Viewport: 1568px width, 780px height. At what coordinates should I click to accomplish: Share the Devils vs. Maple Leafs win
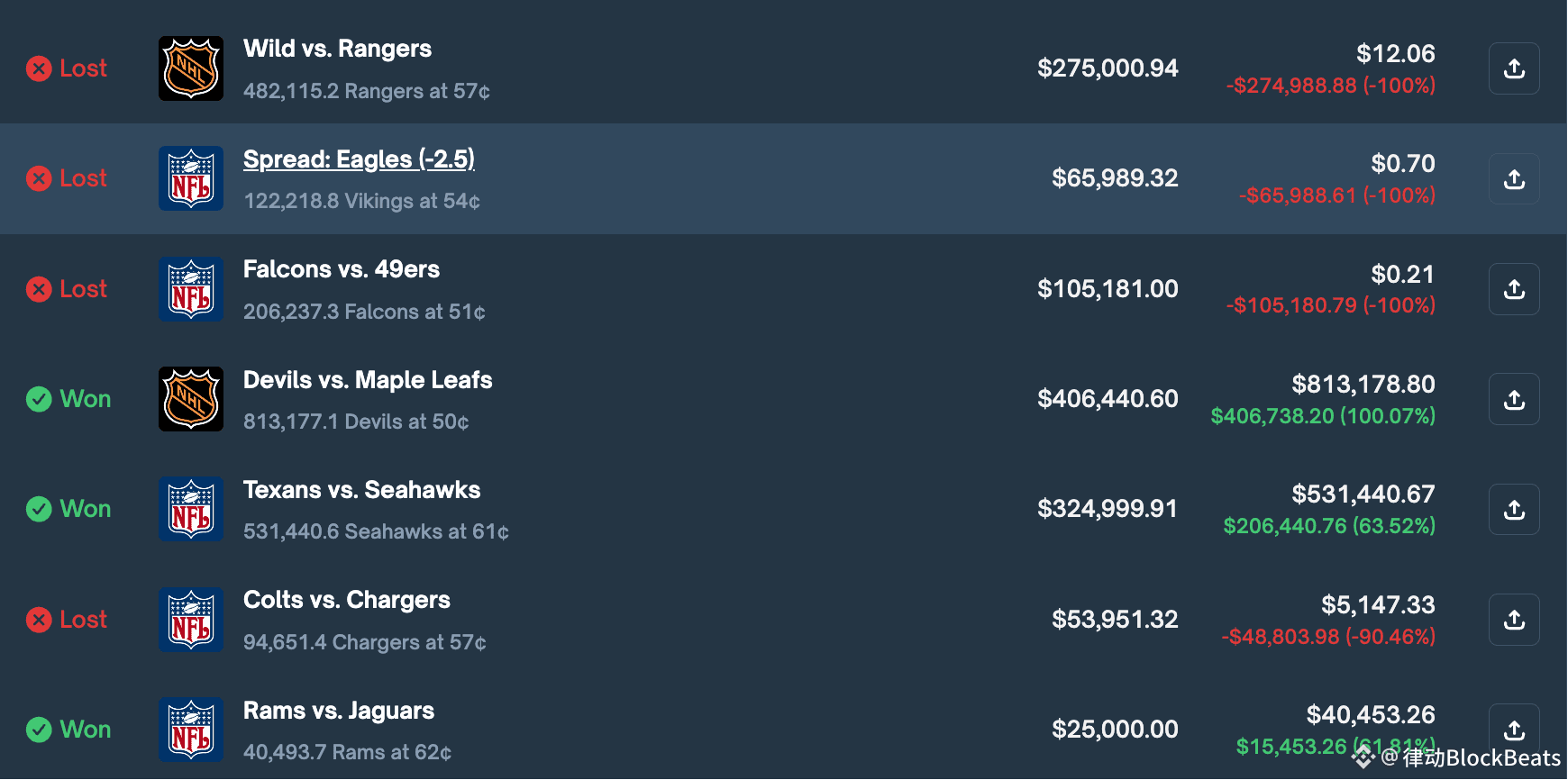[x=1514, y=399]
